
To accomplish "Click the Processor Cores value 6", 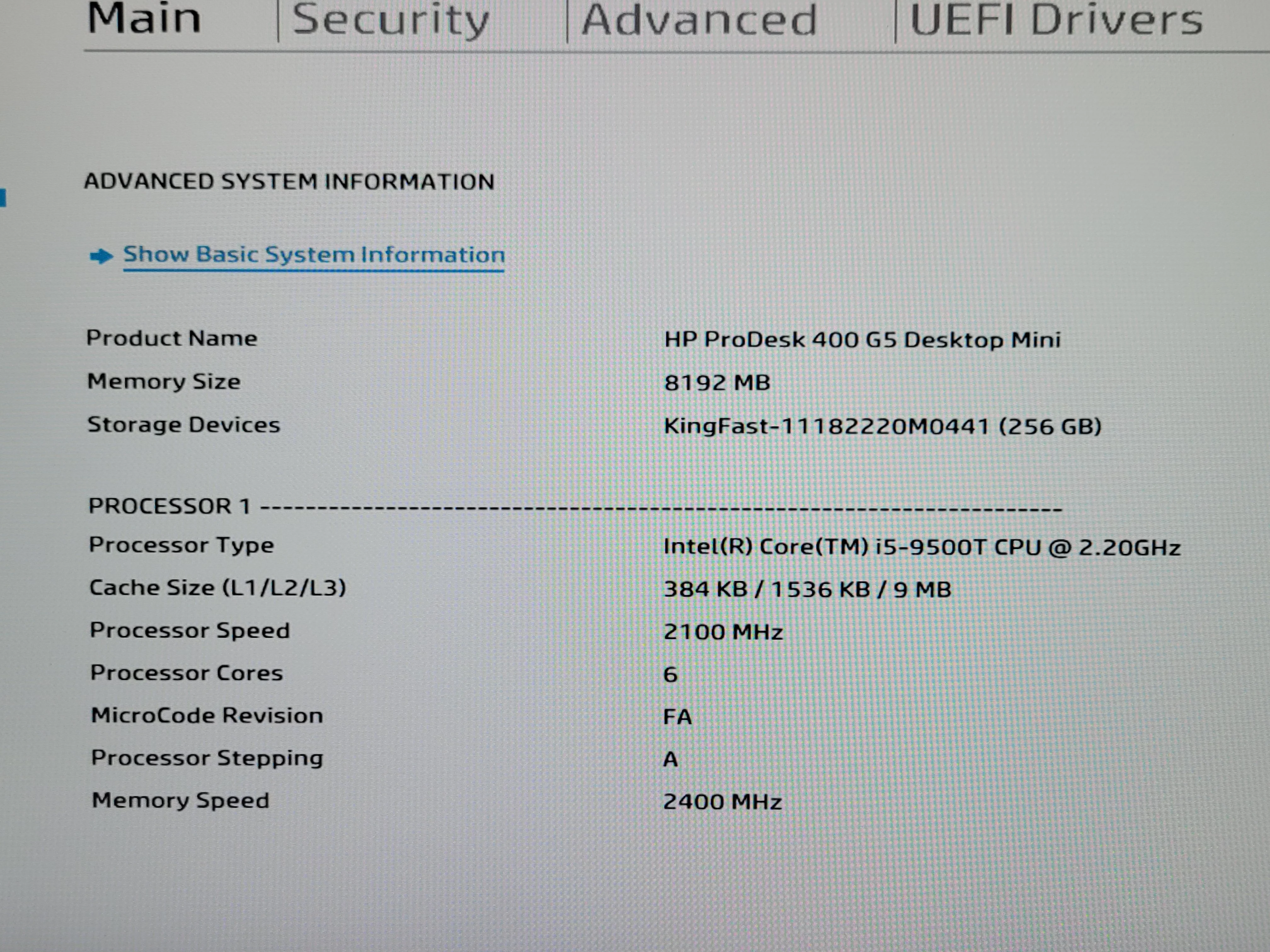I will click(x=671, y=675).
